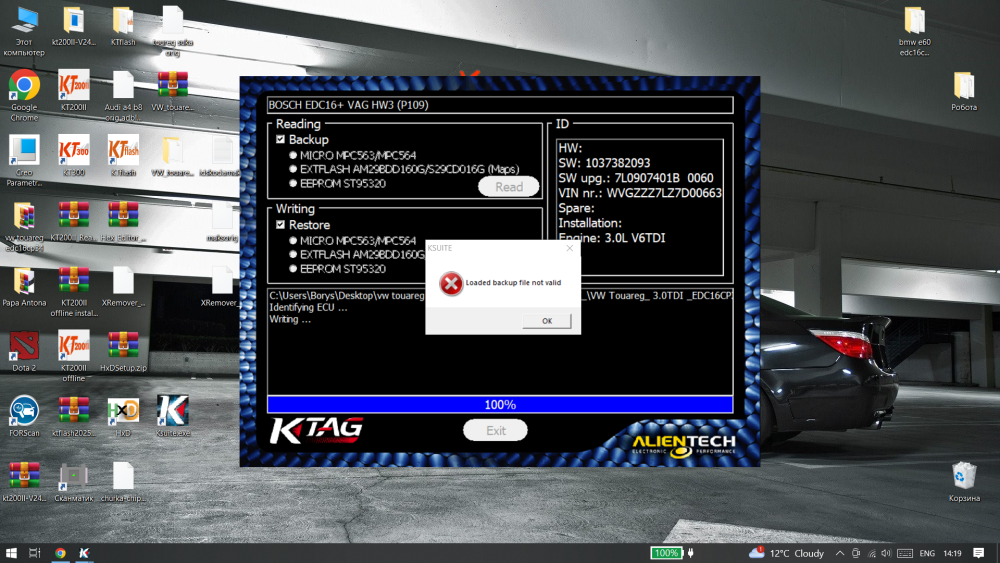Click the SW upg. 7L0907401B line
Screen dimensions: 1000x563
pyautogui.click(x=636, y=178)
